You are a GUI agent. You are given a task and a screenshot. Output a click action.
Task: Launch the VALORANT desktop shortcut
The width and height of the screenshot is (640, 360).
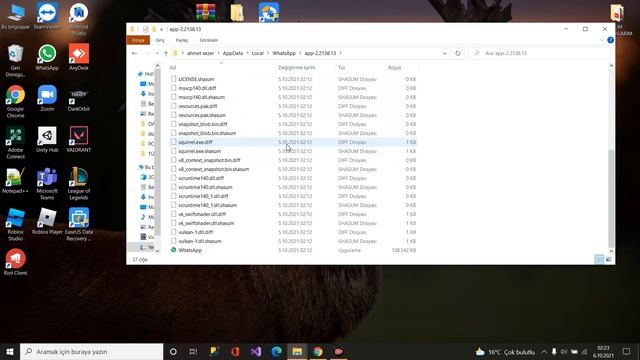[x=78, y=139]
